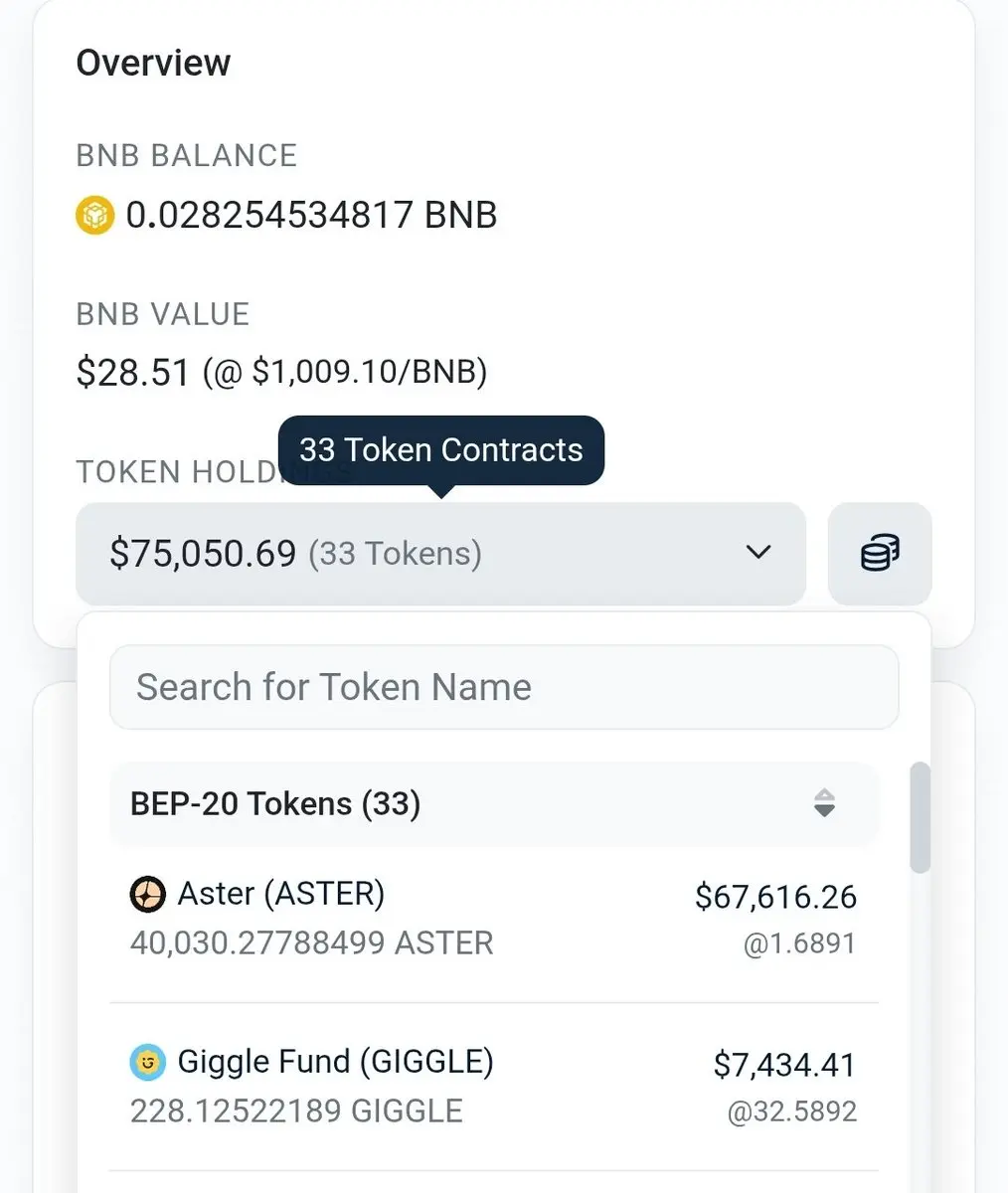Toggle sort arrows on BEP-20 Tokens header
The width and height of the screenshot is (1008, 1193).
point(824,803)
